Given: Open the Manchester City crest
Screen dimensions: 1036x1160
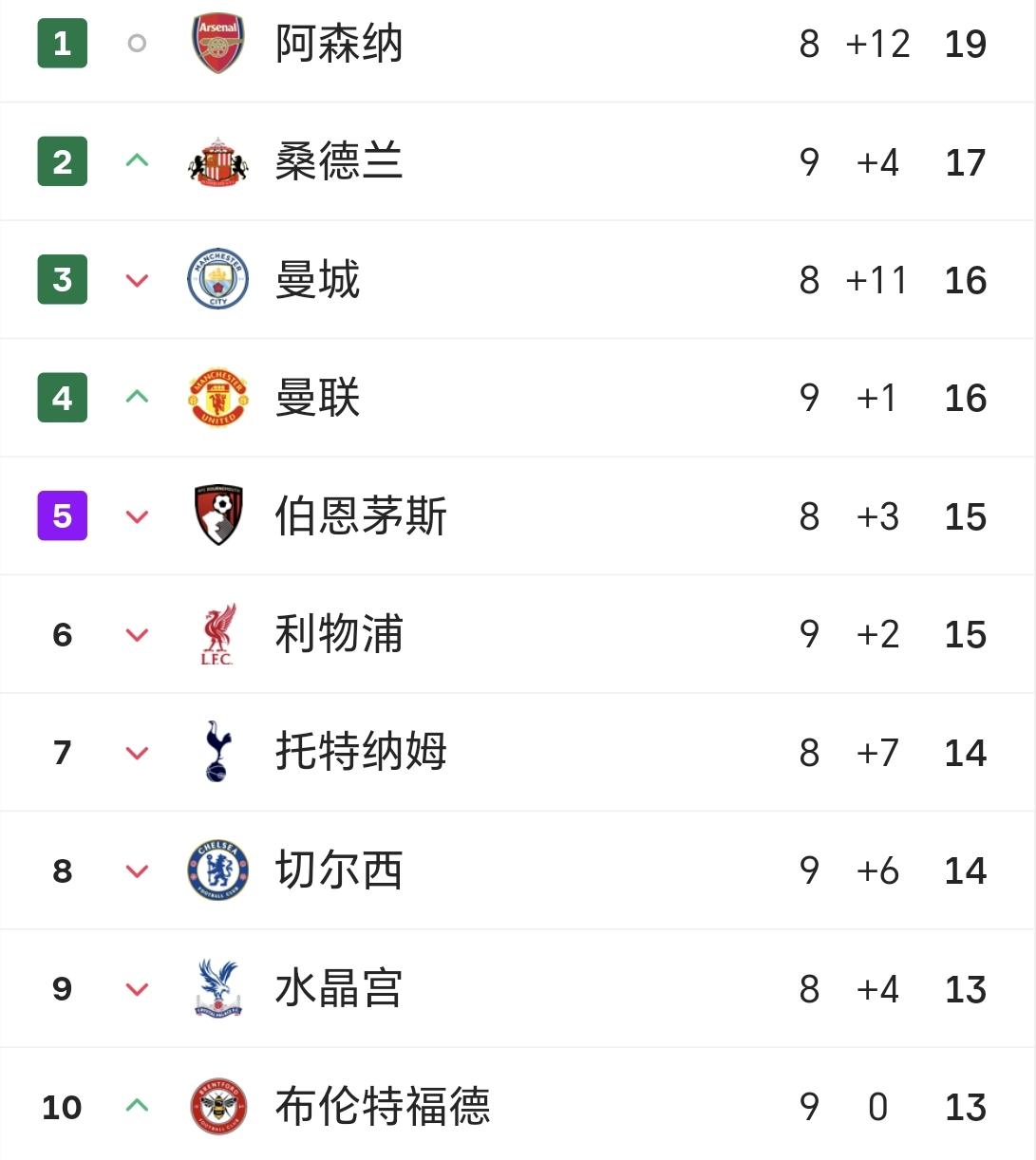Looking at the screenshot, I should click(x=218, y=280).
